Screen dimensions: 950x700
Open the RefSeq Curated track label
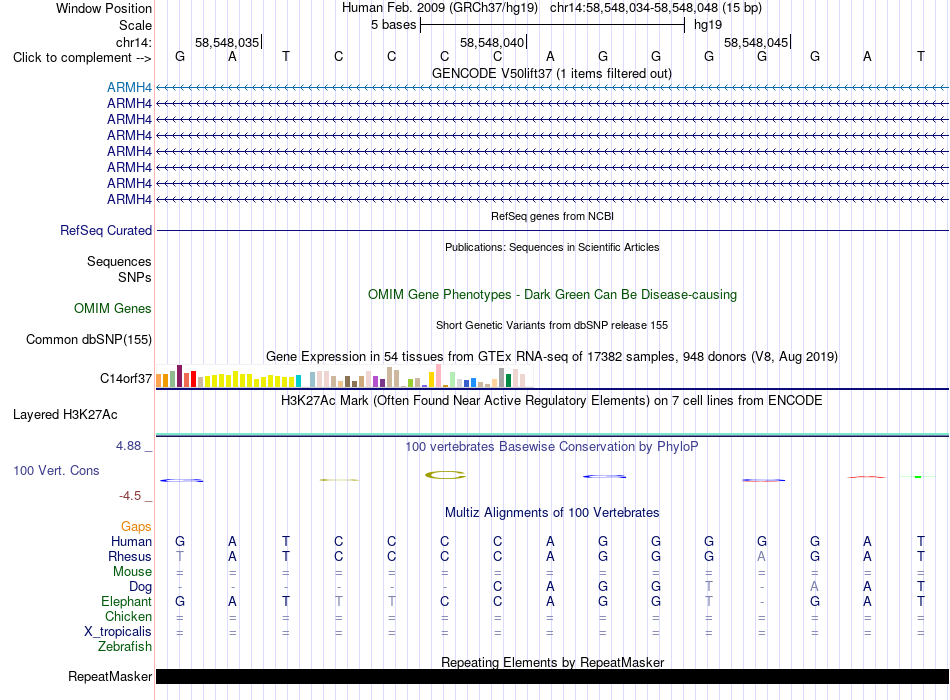[106, 230]
